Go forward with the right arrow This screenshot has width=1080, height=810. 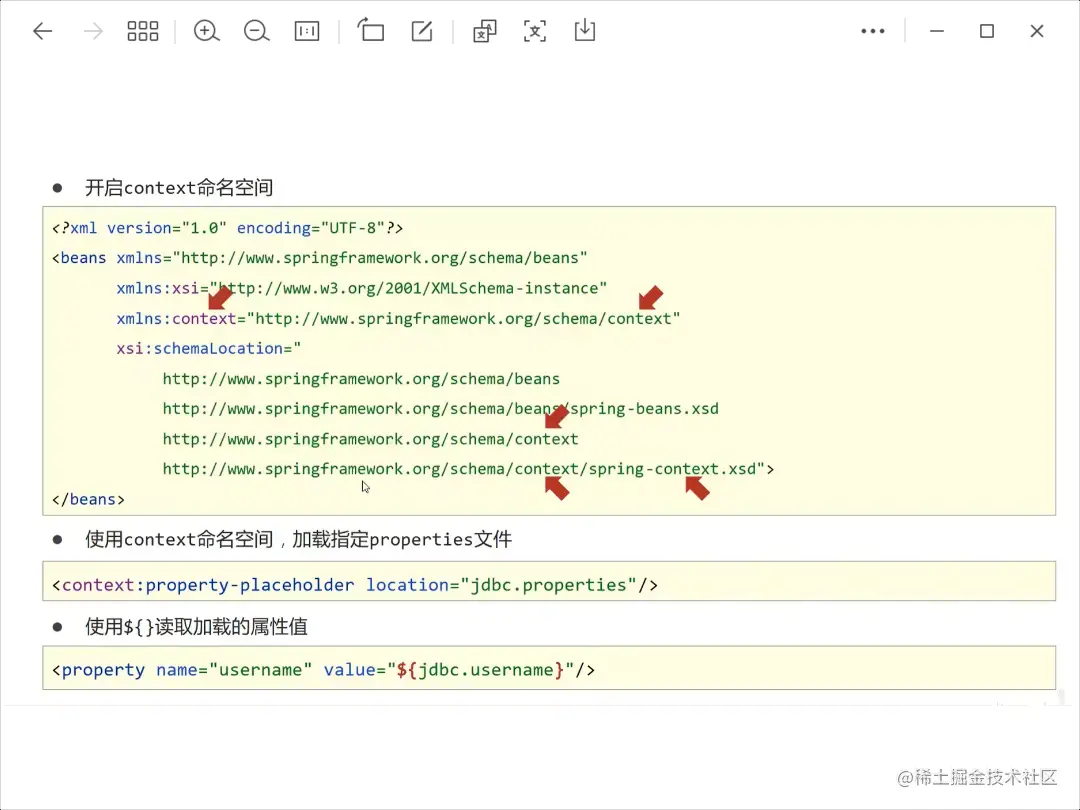92,31
